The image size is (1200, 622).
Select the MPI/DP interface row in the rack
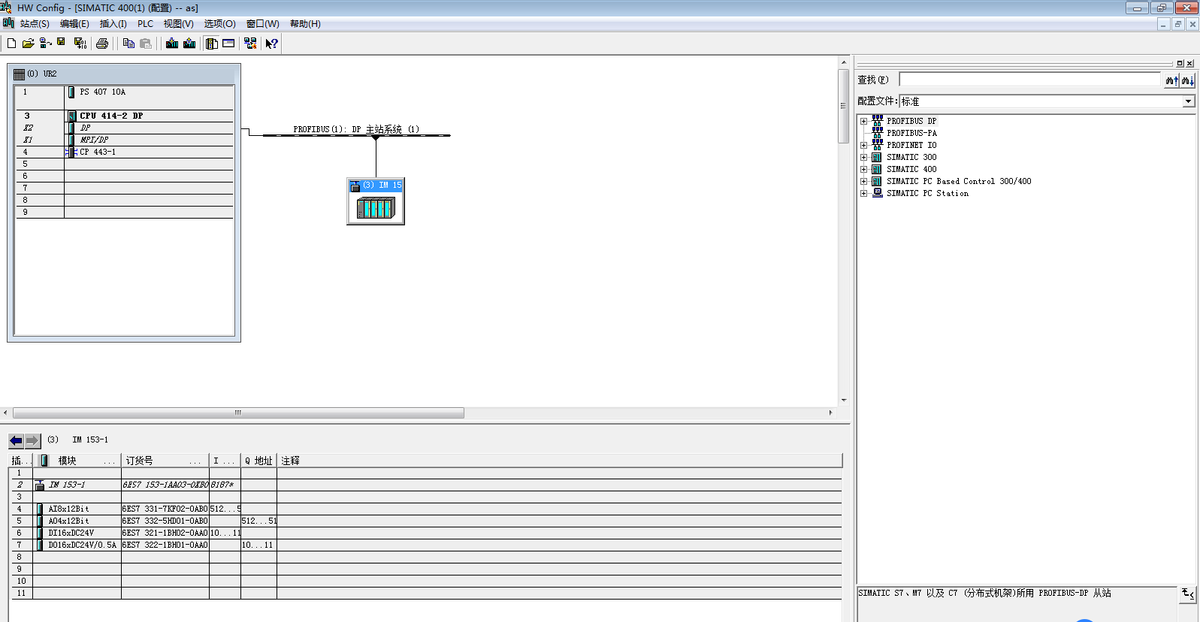pos(122,139)
